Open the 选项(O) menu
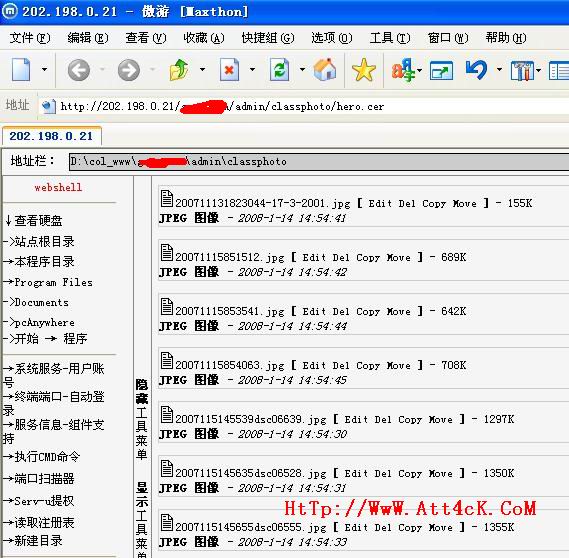This screenshot has width=569, height=558. pos(332,38)
